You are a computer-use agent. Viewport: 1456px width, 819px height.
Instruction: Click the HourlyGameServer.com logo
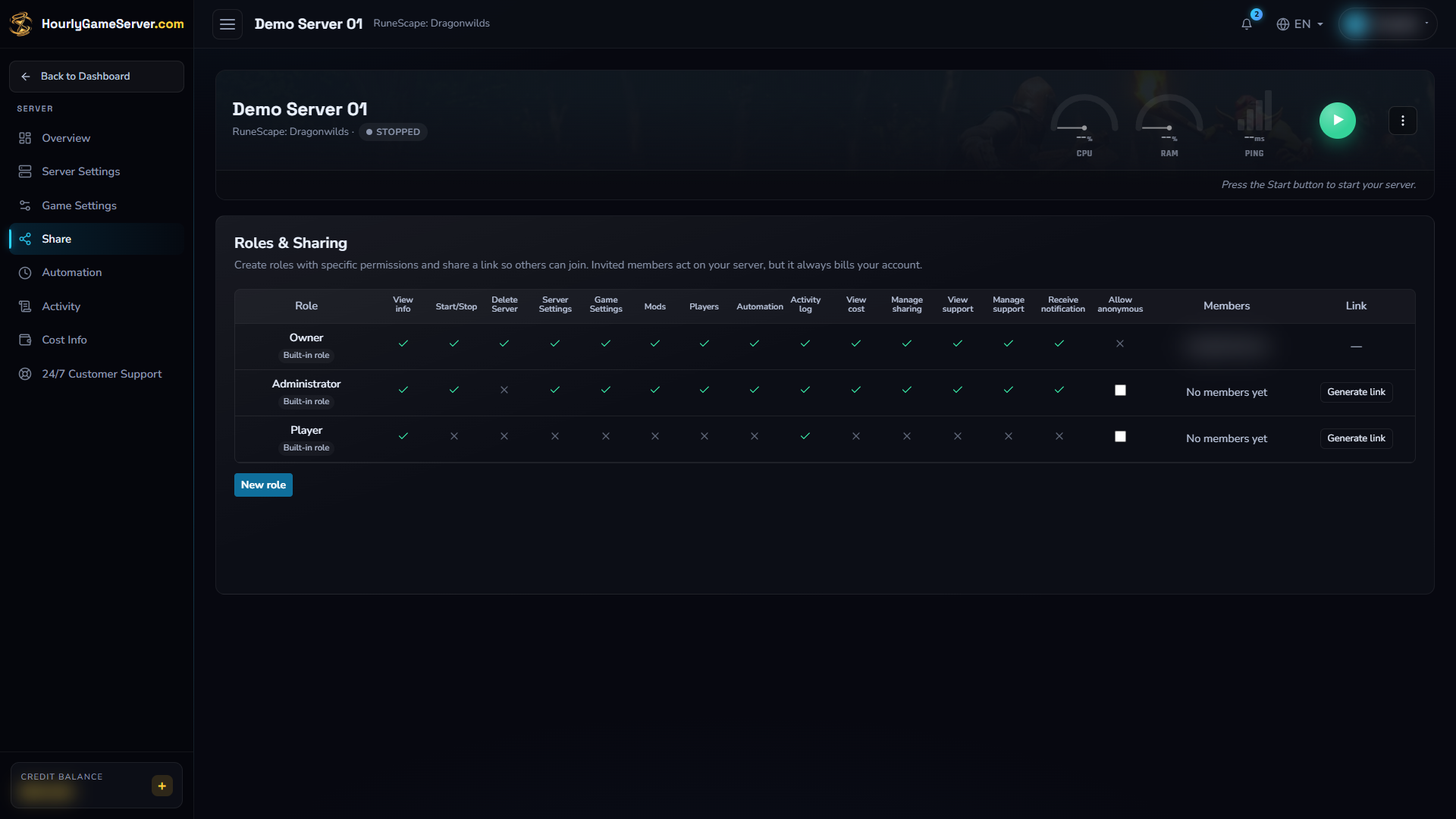(96, 24)
